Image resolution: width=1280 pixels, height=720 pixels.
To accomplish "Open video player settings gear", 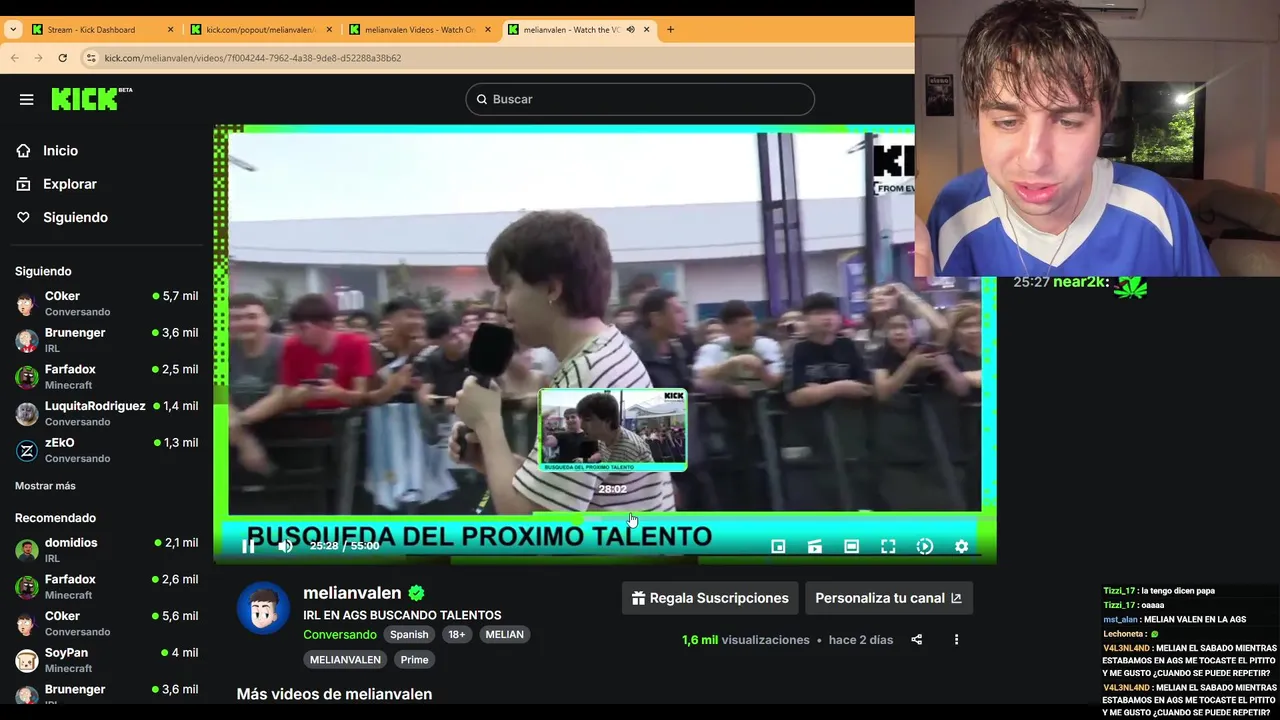I will tap(961, 546).
